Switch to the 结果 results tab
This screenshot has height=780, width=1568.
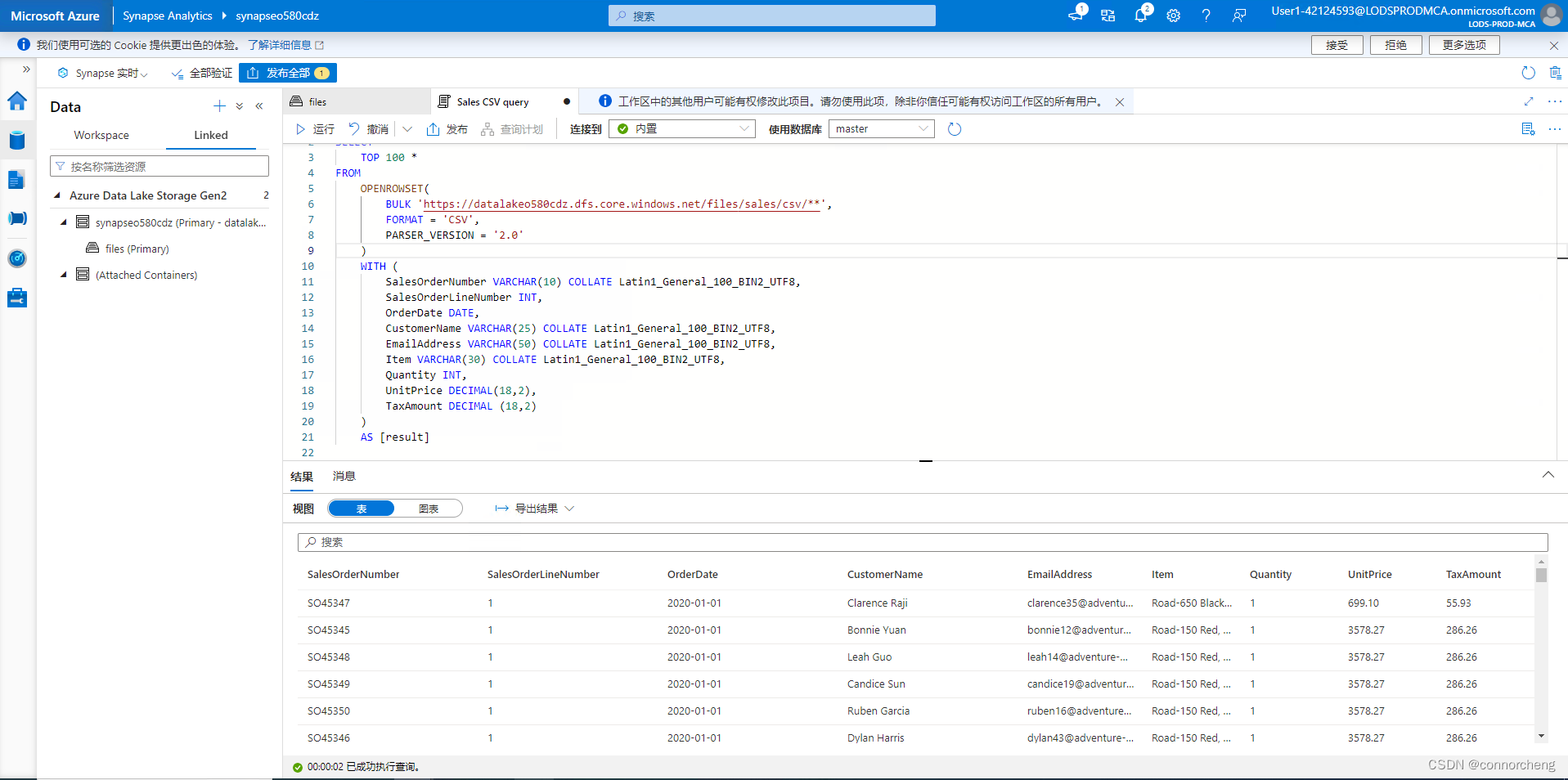302,477
